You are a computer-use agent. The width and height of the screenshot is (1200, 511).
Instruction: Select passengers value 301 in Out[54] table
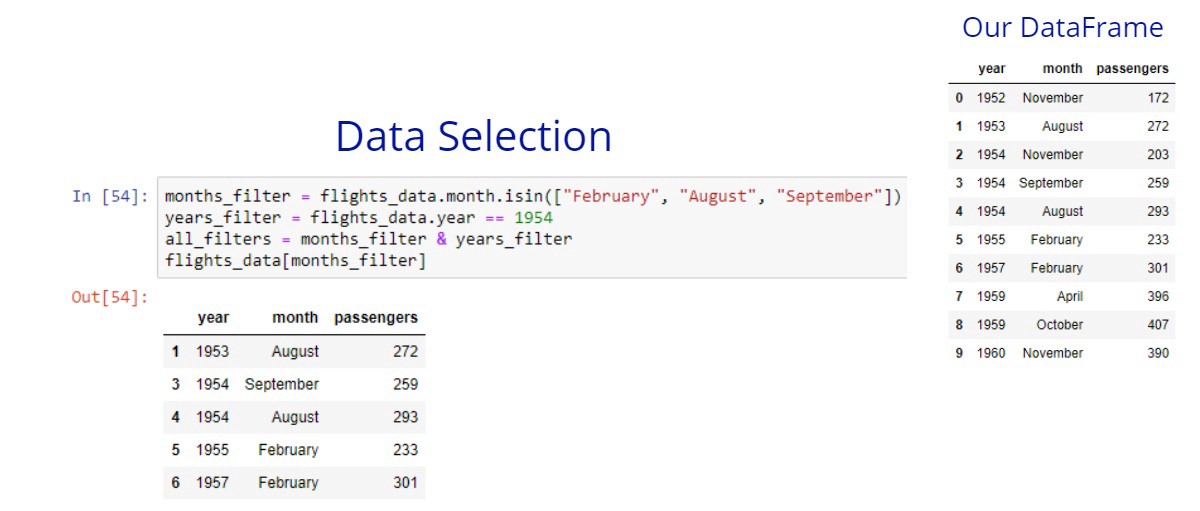pyautogui.click(x=405, y=483)
